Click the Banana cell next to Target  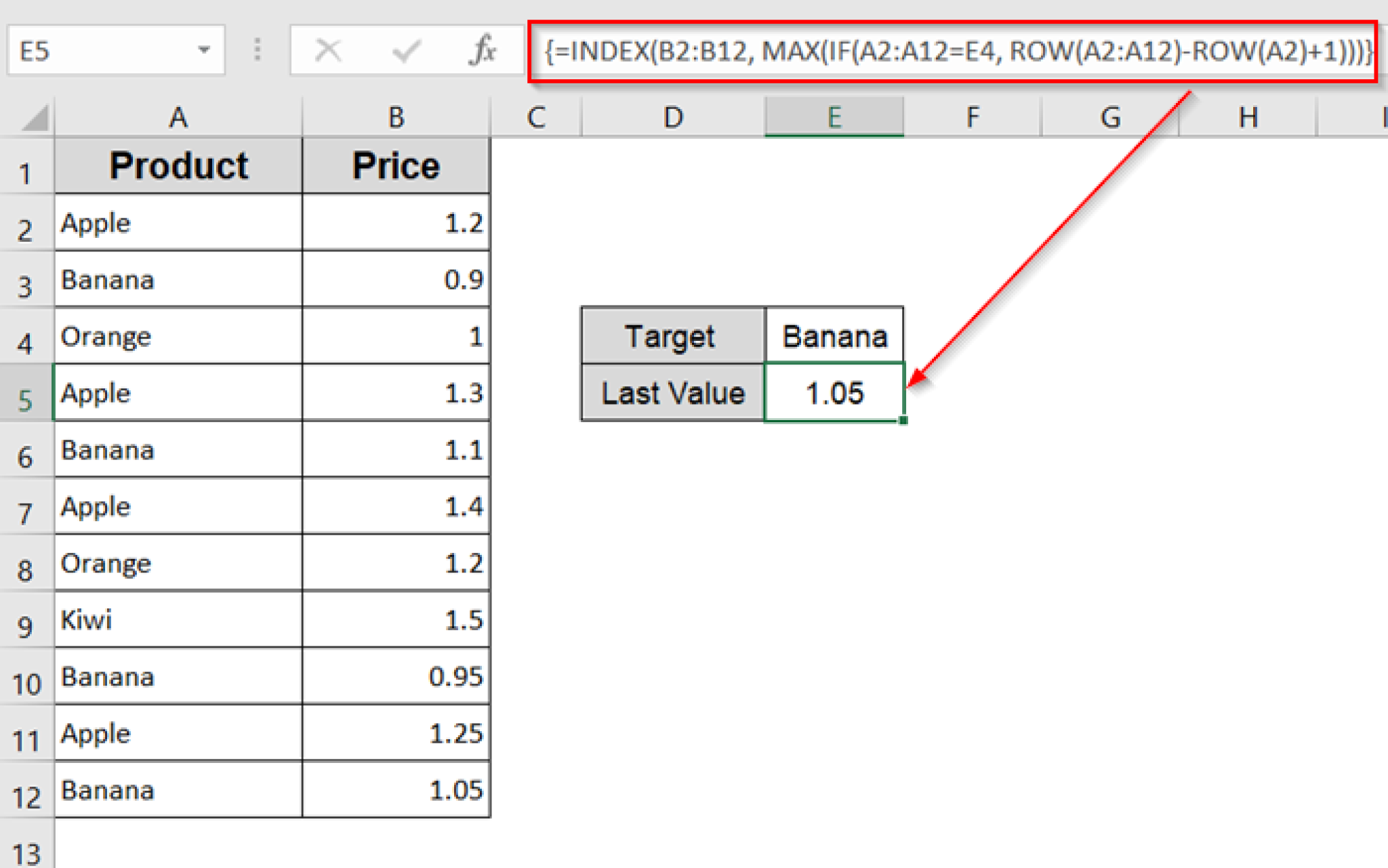pyautogui.click(x=835, y=335)
